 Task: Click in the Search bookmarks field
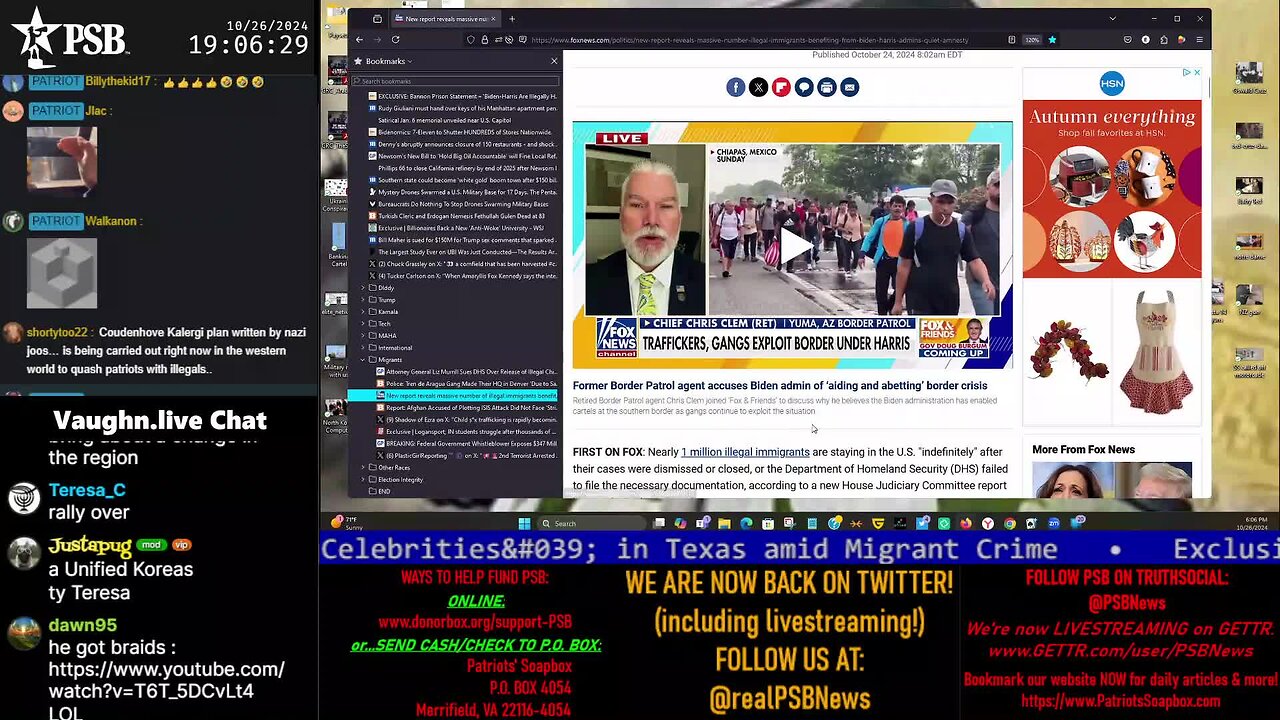pyautogui.click(x=455, y=81)
